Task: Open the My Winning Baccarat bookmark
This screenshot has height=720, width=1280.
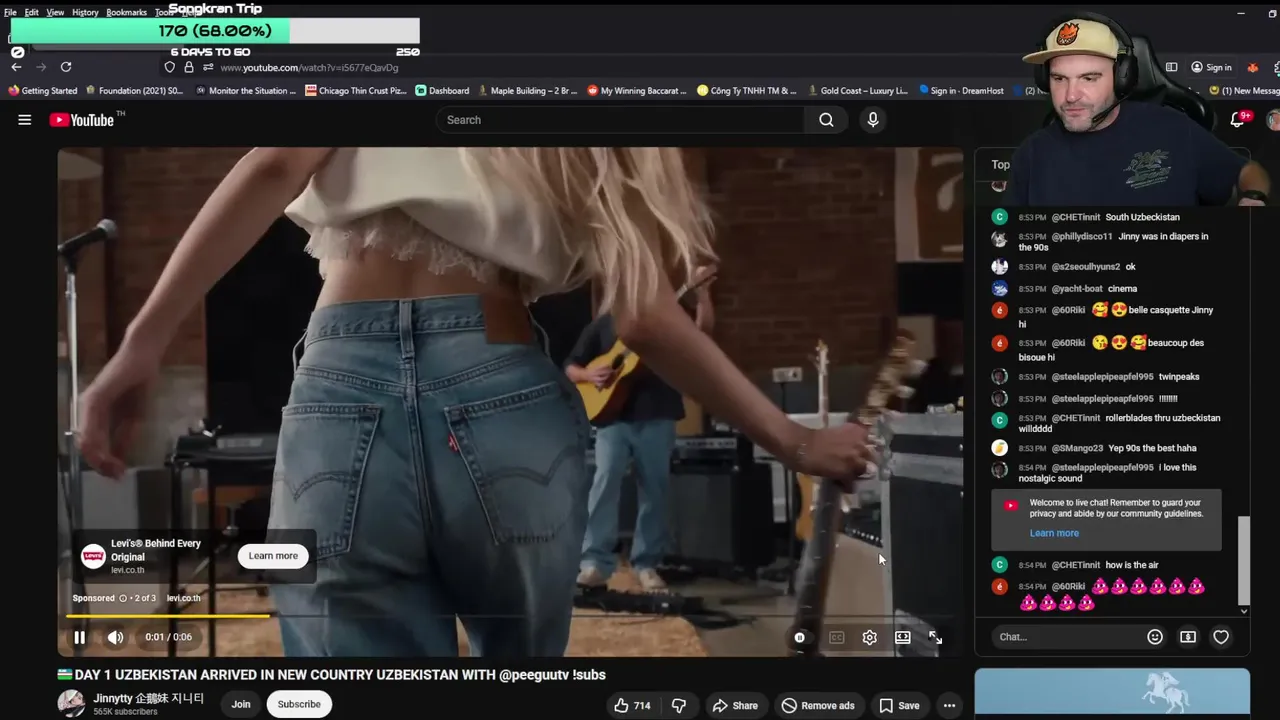Action: [x=636, y=90]
